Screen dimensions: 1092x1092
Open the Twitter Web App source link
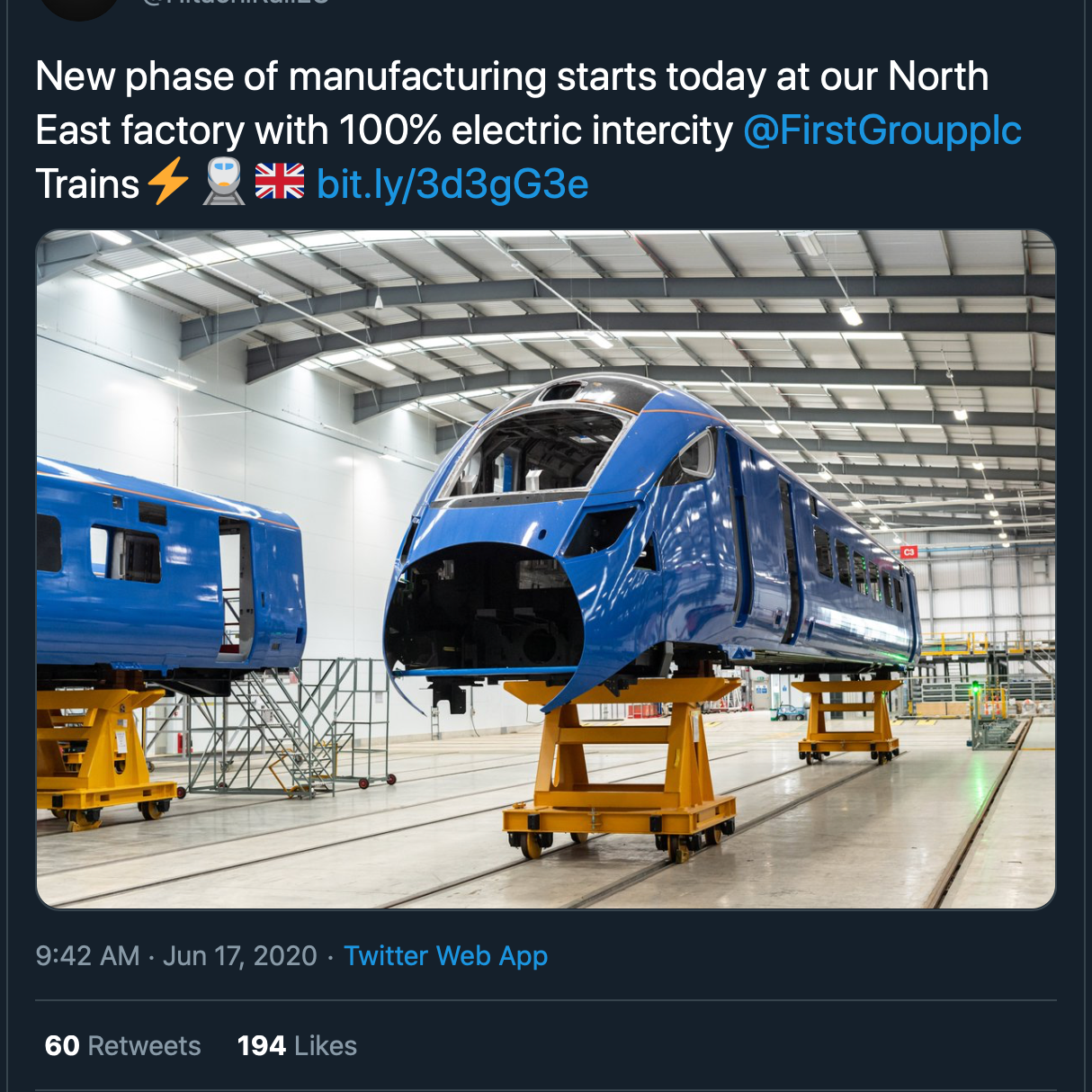(445, 955)
